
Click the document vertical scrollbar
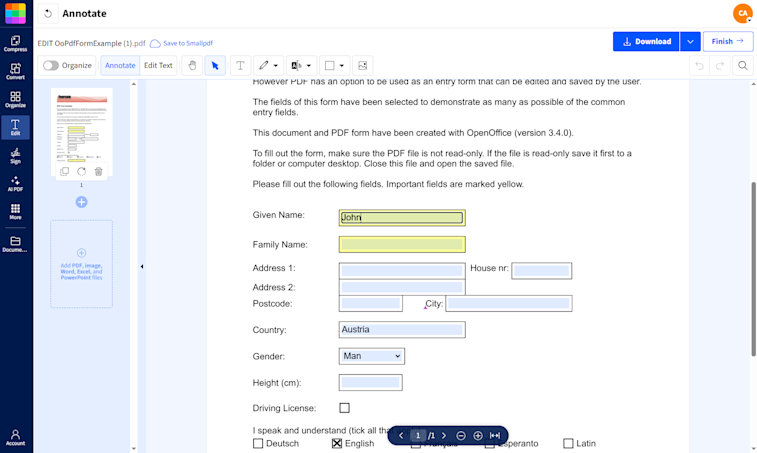pyautogui.click(x=753, y=269)
